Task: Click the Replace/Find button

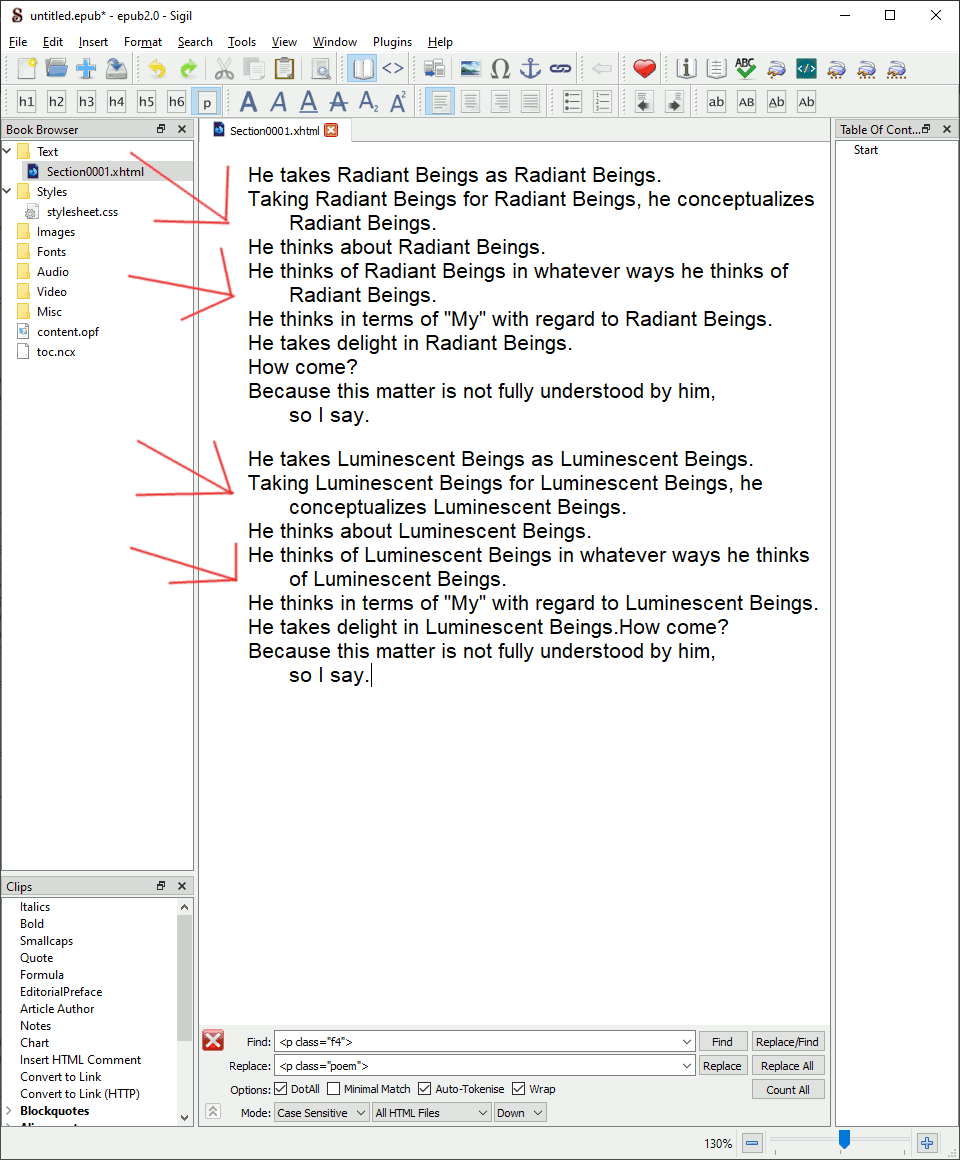Action: point(787,1042)
